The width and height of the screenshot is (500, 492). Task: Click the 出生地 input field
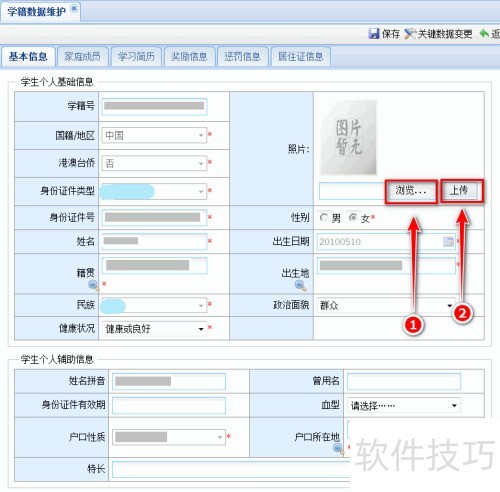point(386,266)
